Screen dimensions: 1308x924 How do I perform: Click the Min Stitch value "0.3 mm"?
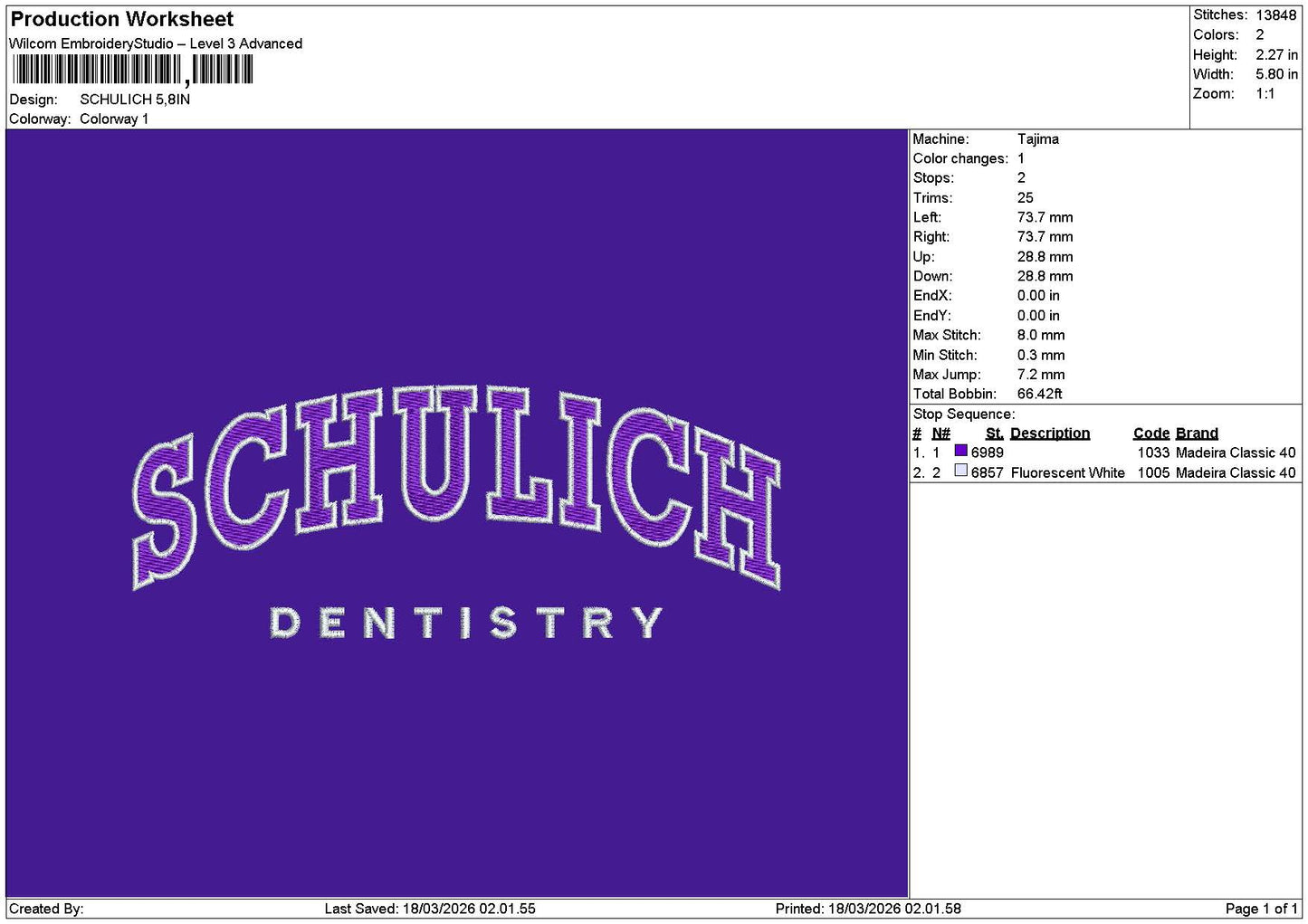tap(1041, 356)
